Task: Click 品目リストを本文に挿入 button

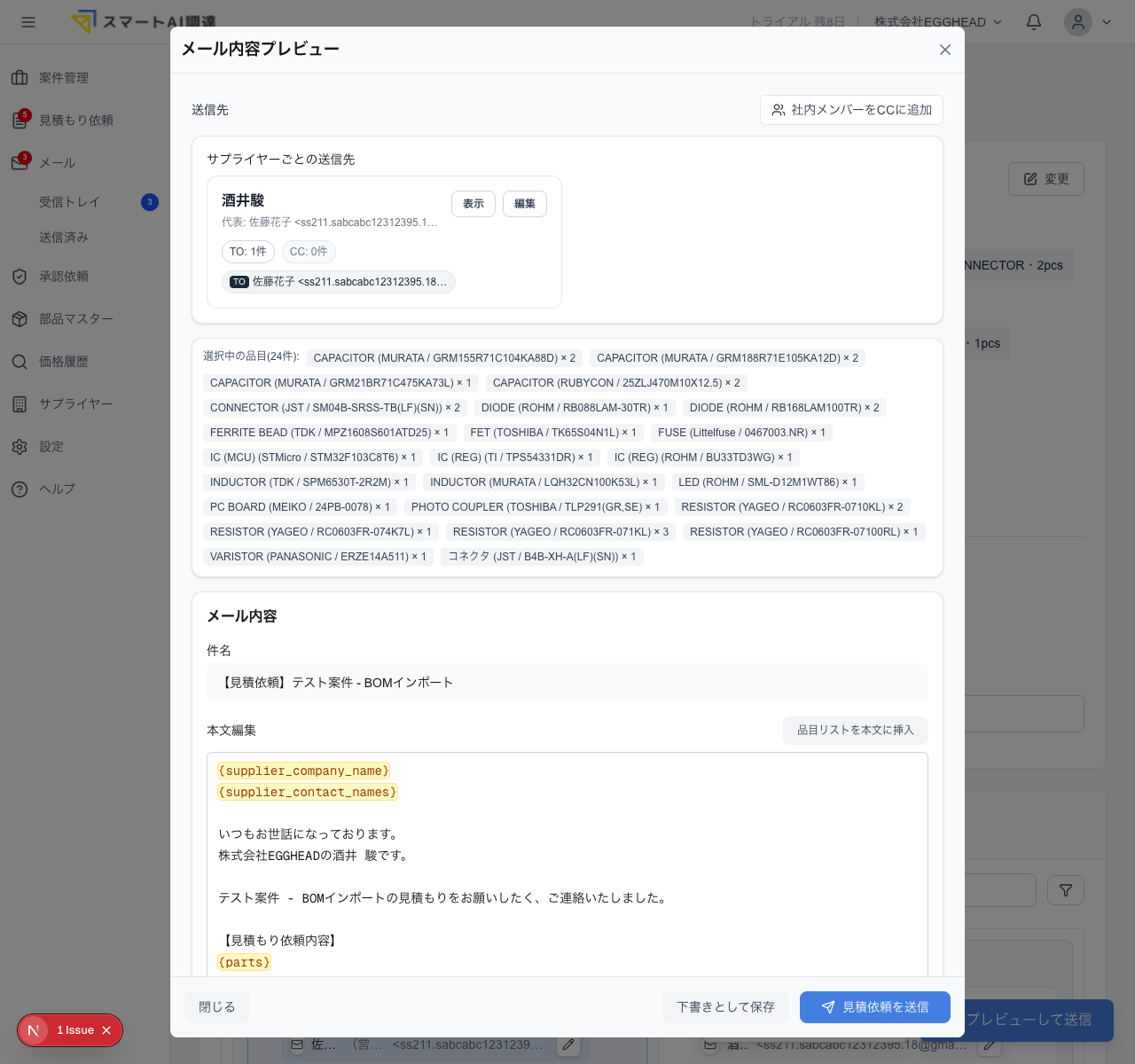Action: [856, 731]
